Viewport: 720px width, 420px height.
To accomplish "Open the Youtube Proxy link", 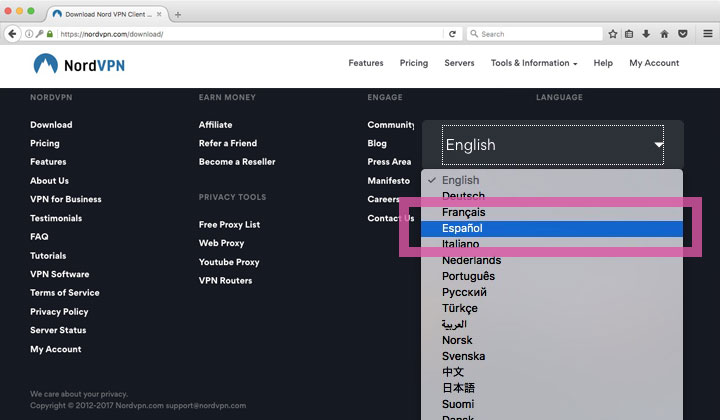I will coord(229,262).
